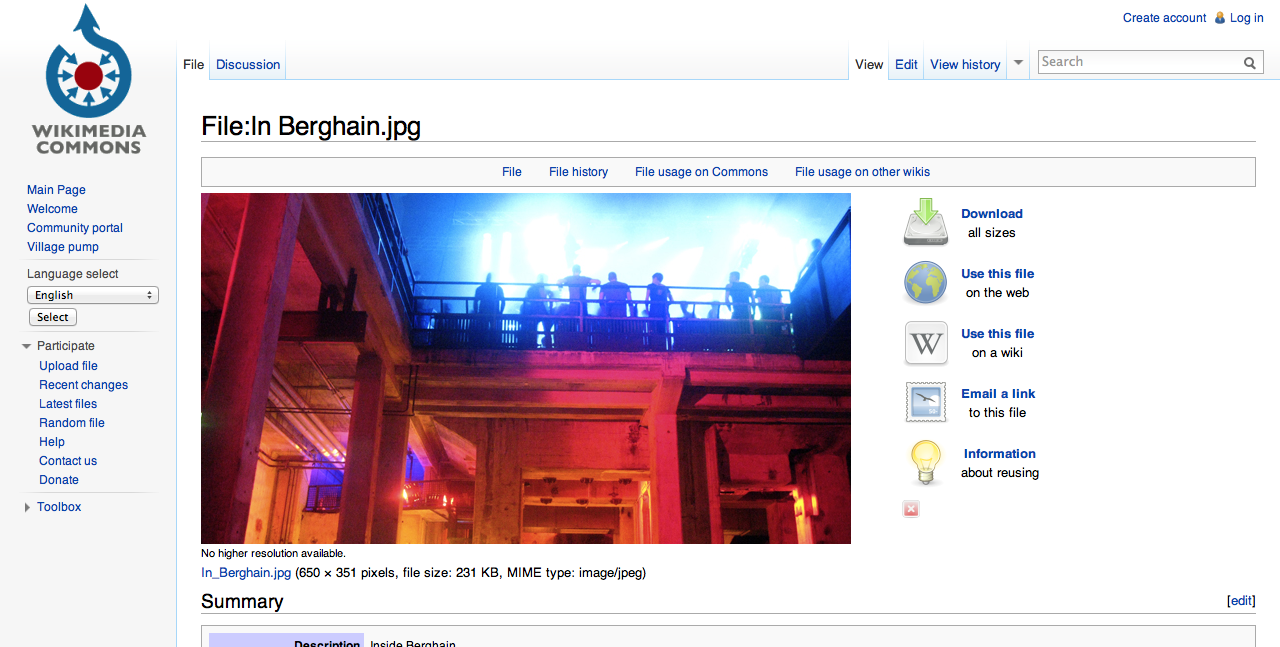Select the File namespace tab

pos(194,64)
